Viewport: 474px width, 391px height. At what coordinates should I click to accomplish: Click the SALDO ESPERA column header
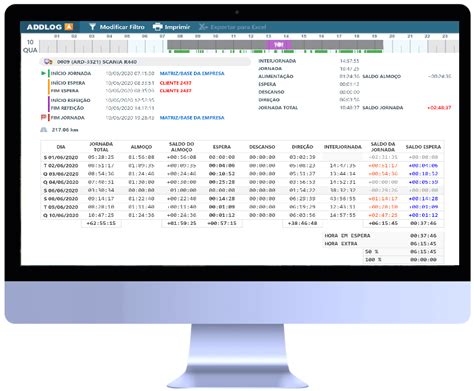point(423,147)
